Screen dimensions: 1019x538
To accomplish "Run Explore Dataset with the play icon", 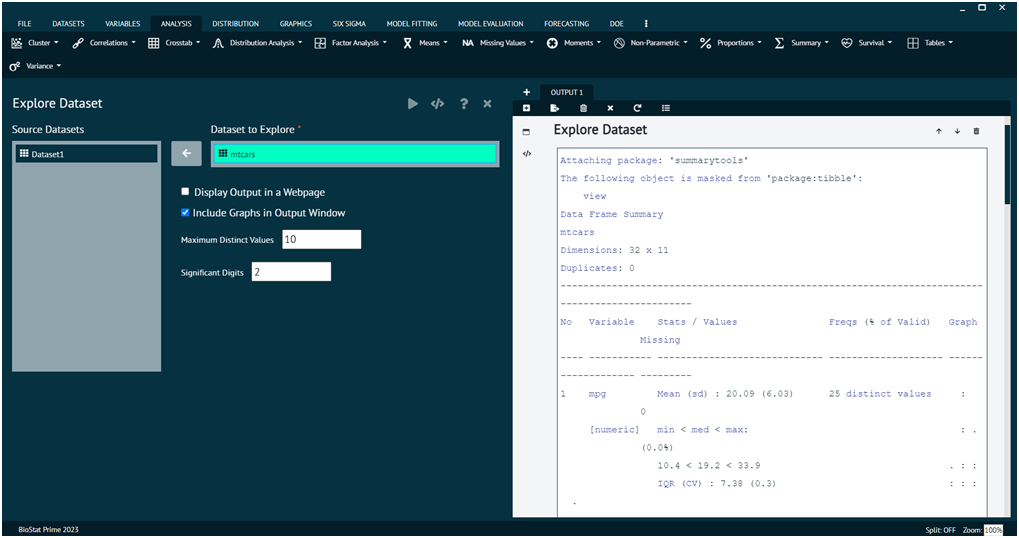I will (413, 103).
